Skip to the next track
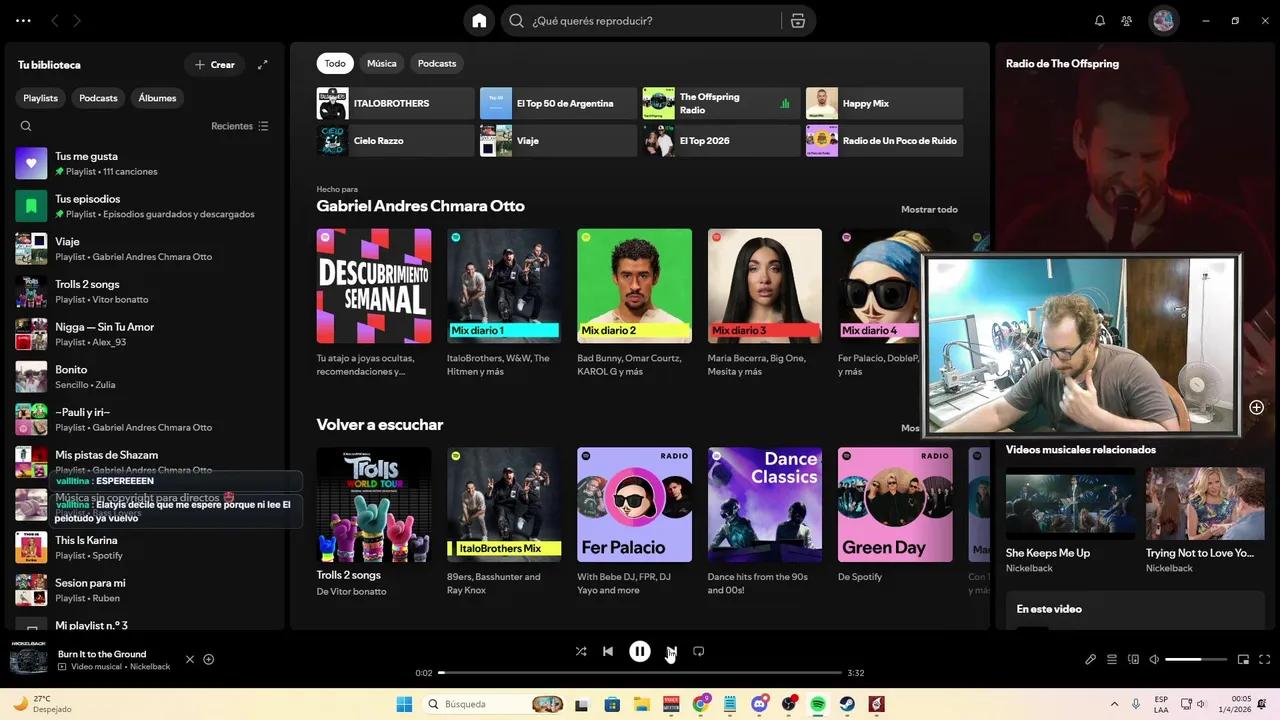 point(671,651)
